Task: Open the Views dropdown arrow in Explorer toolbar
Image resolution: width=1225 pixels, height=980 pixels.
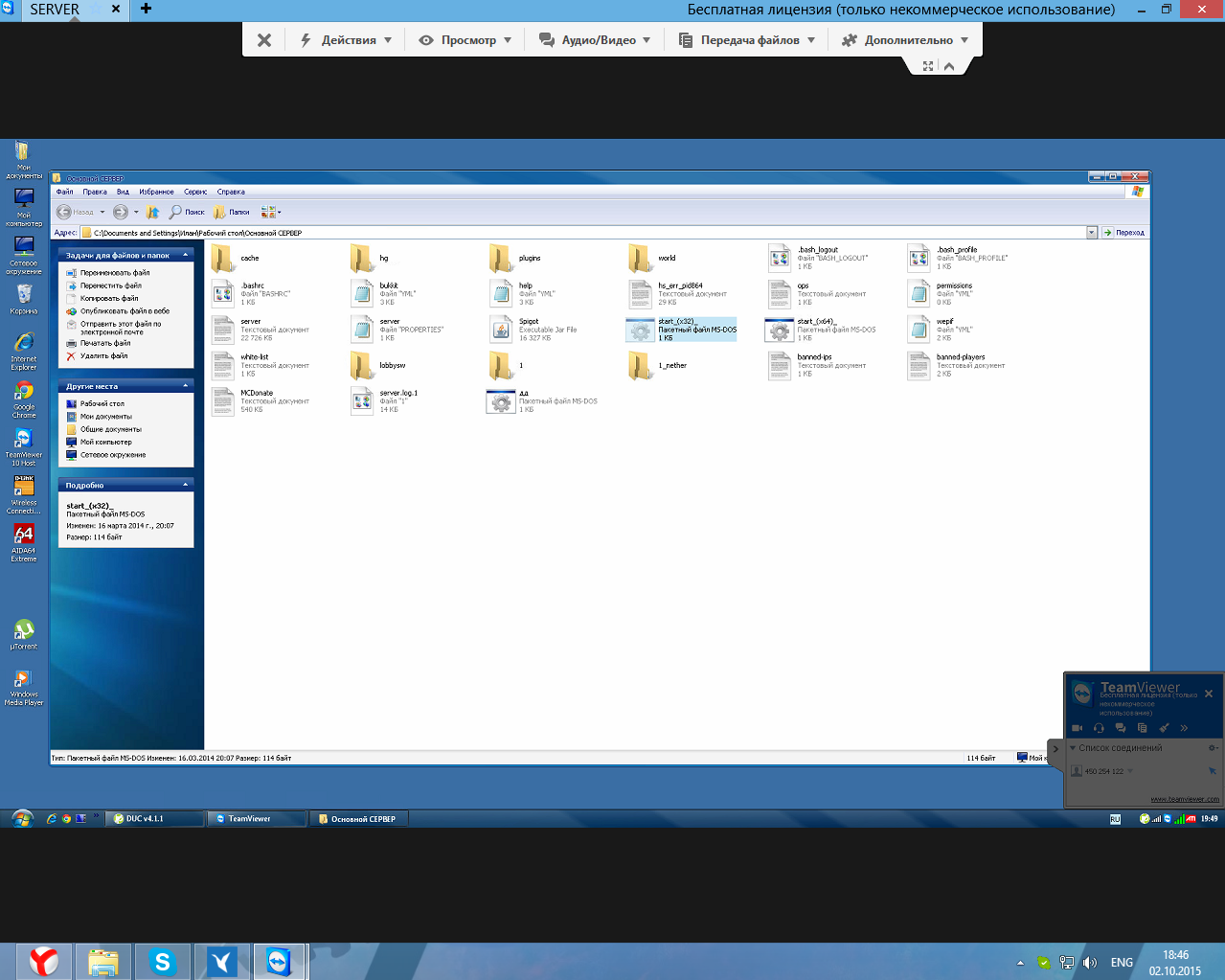Action: (279, 212)
